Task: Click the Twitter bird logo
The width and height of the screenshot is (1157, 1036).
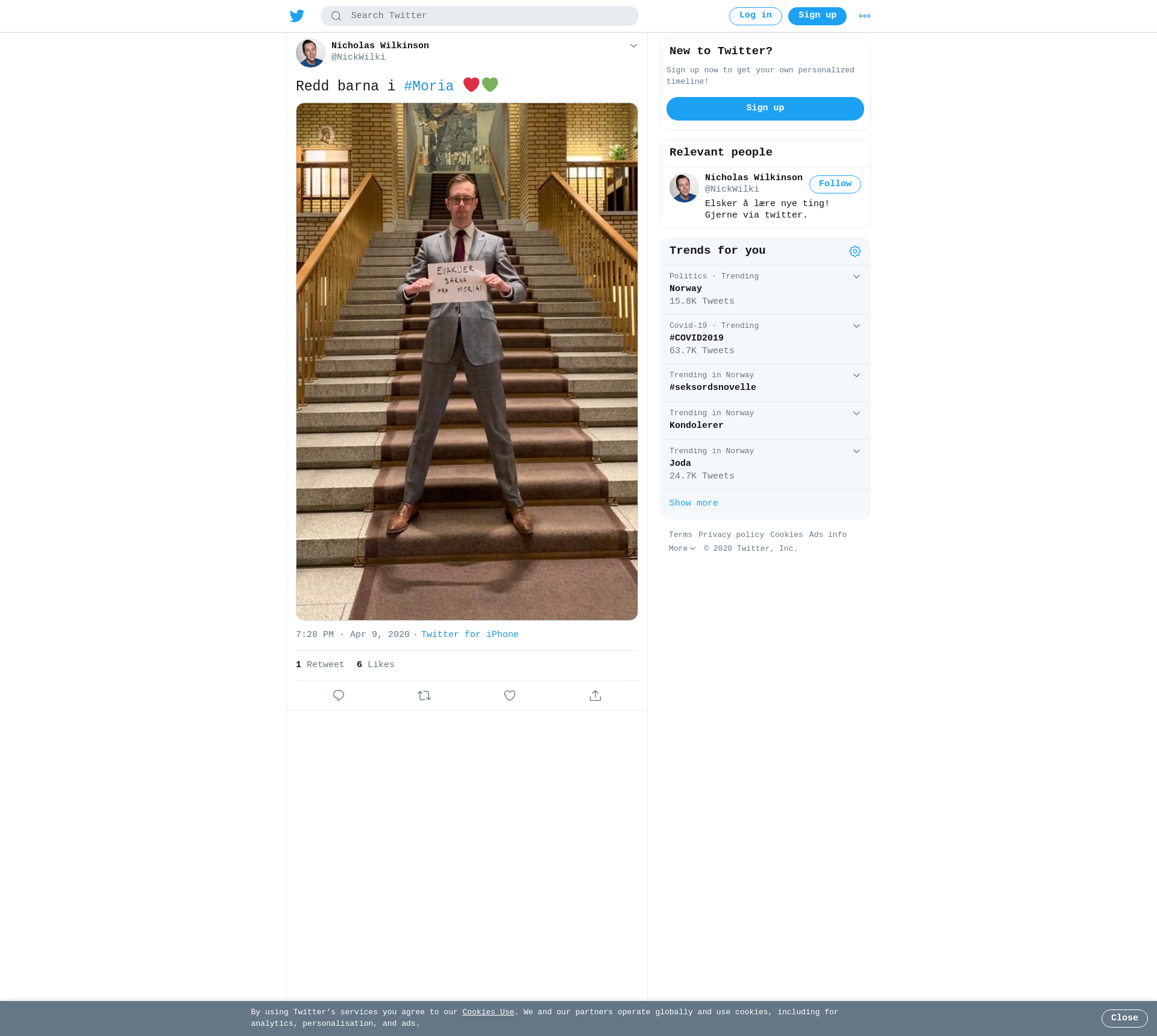Action: (297, 16)
